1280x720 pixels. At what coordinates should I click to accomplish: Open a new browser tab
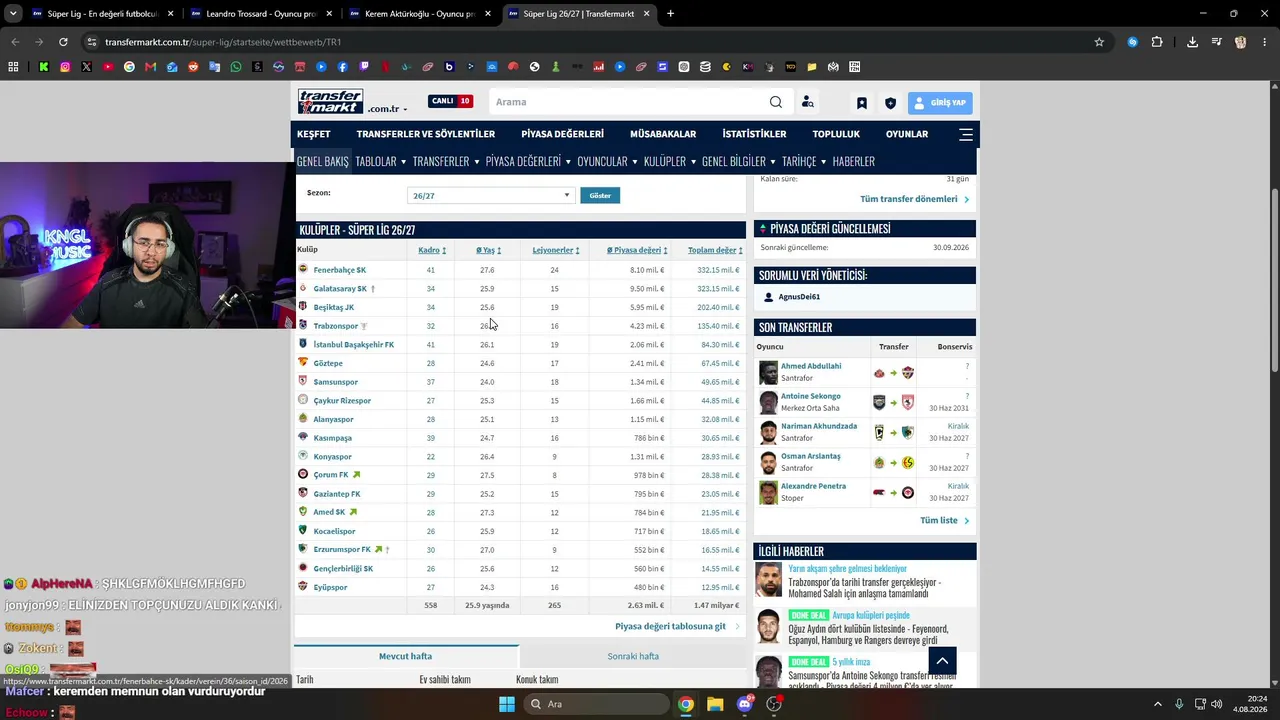(670, 14)
